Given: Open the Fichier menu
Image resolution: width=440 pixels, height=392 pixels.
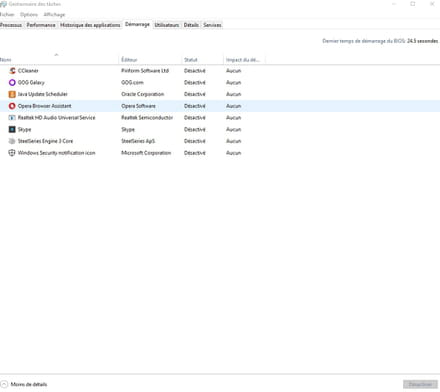Looking at the screenshot, I should pos(7,15).
